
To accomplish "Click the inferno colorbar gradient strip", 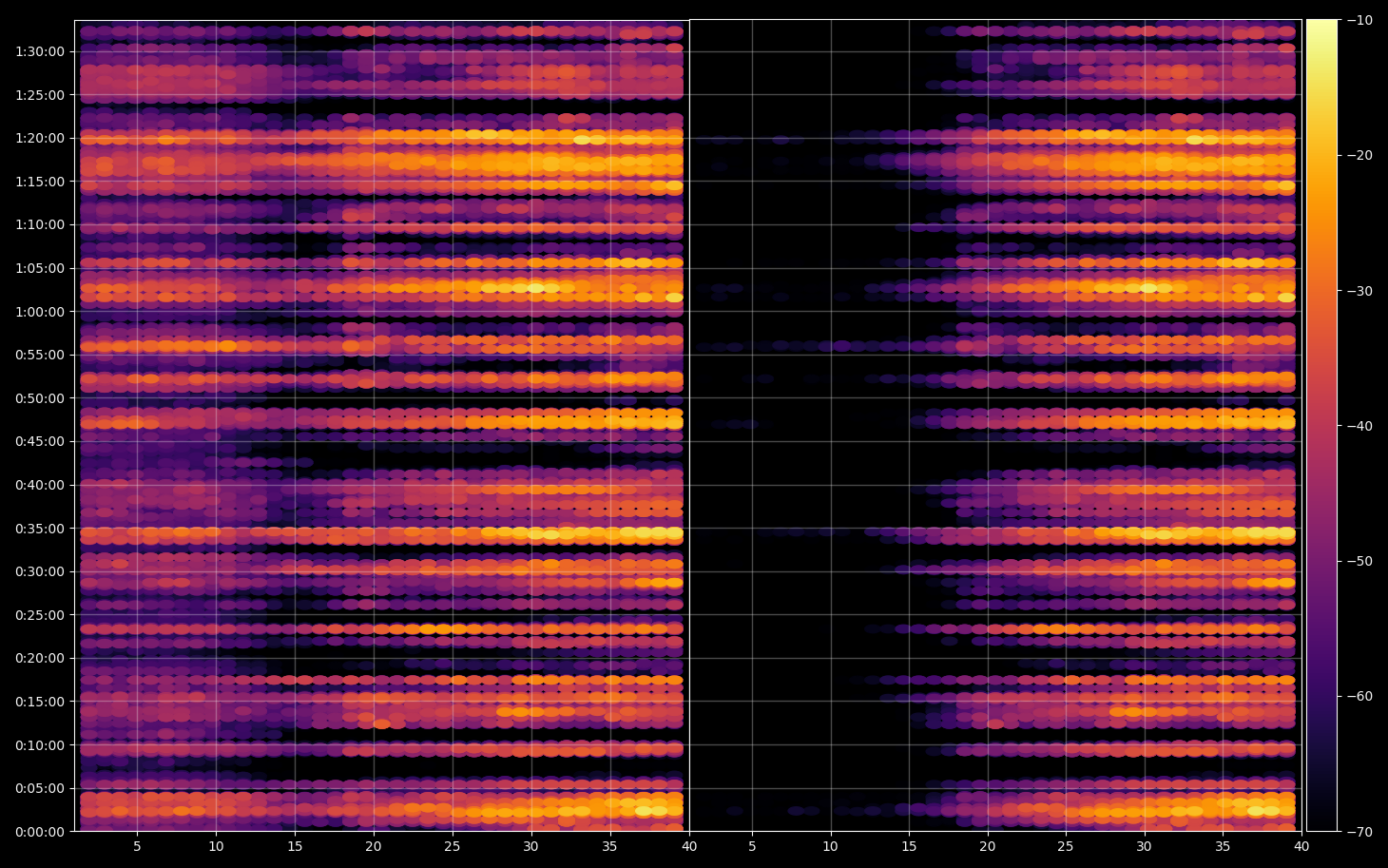I will 1321,425.
